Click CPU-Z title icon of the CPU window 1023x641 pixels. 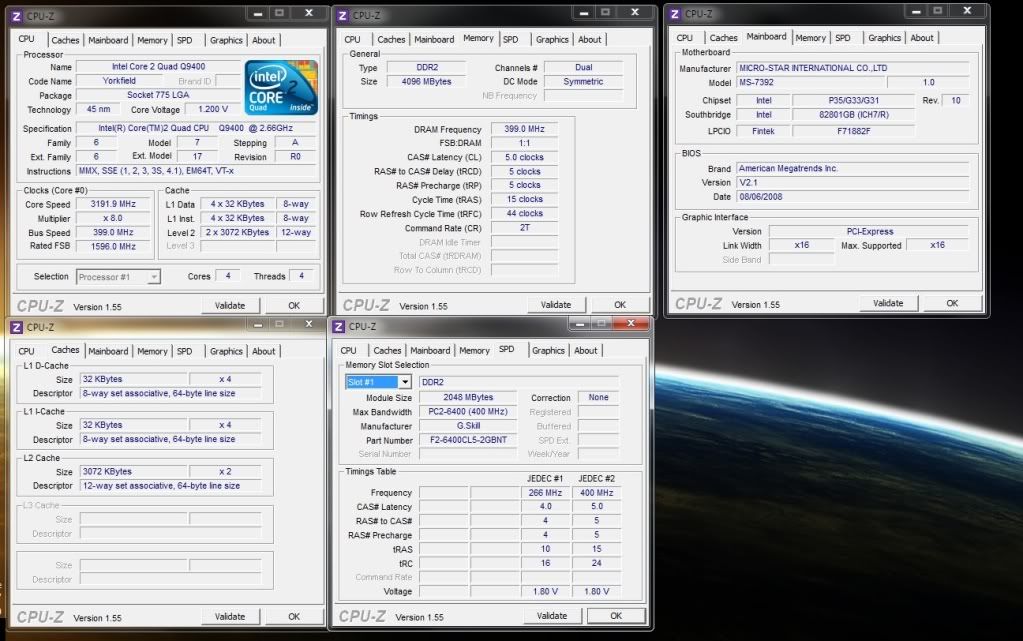click(x=16, y=15)
